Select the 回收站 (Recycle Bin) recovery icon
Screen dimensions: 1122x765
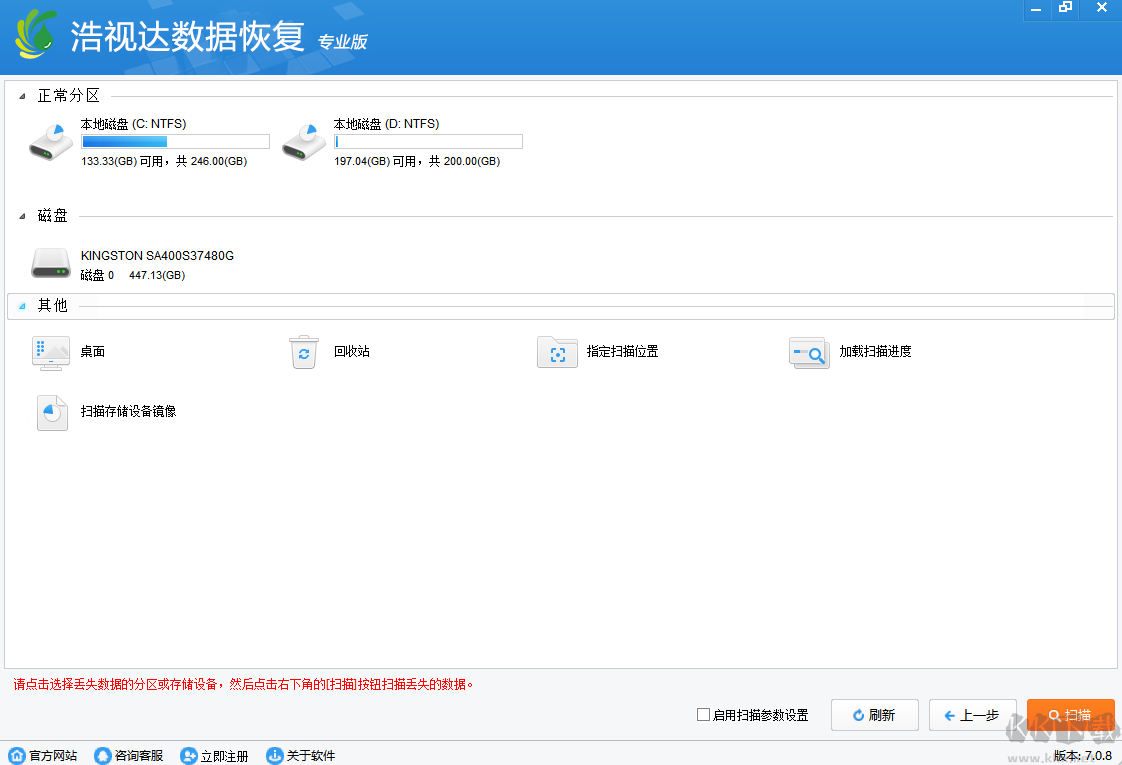coord(304,353)
